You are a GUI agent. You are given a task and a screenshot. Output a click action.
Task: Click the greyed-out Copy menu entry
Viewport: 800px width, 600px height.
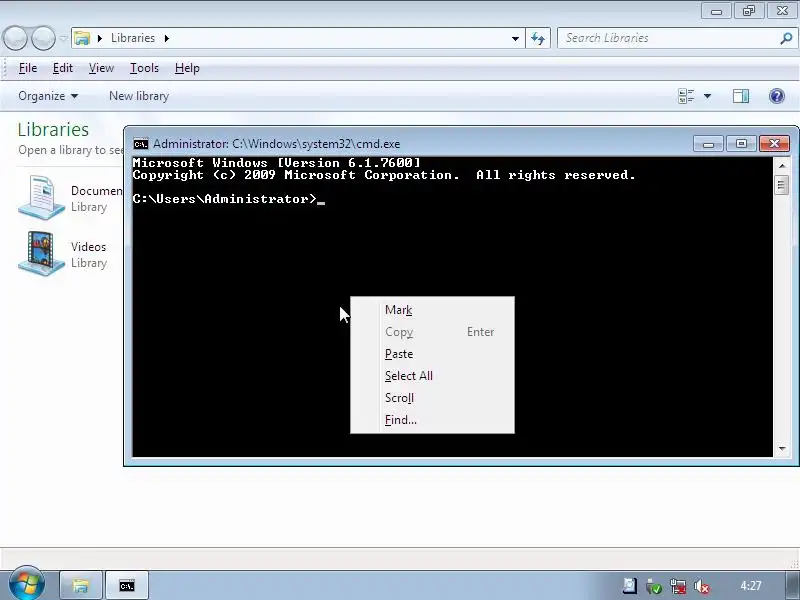(x=432, y=332)
